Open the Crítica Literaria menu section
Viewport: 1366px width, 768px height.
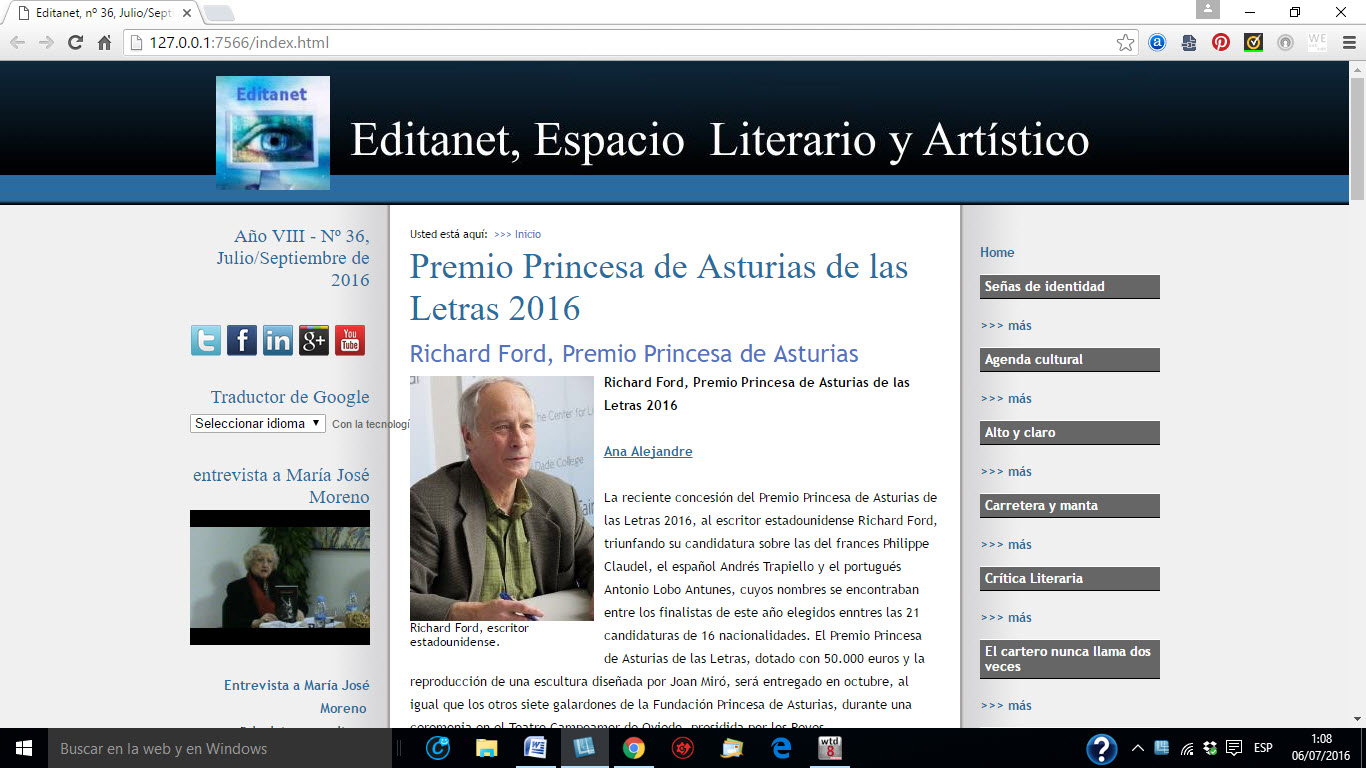(x=1069, y=579)
